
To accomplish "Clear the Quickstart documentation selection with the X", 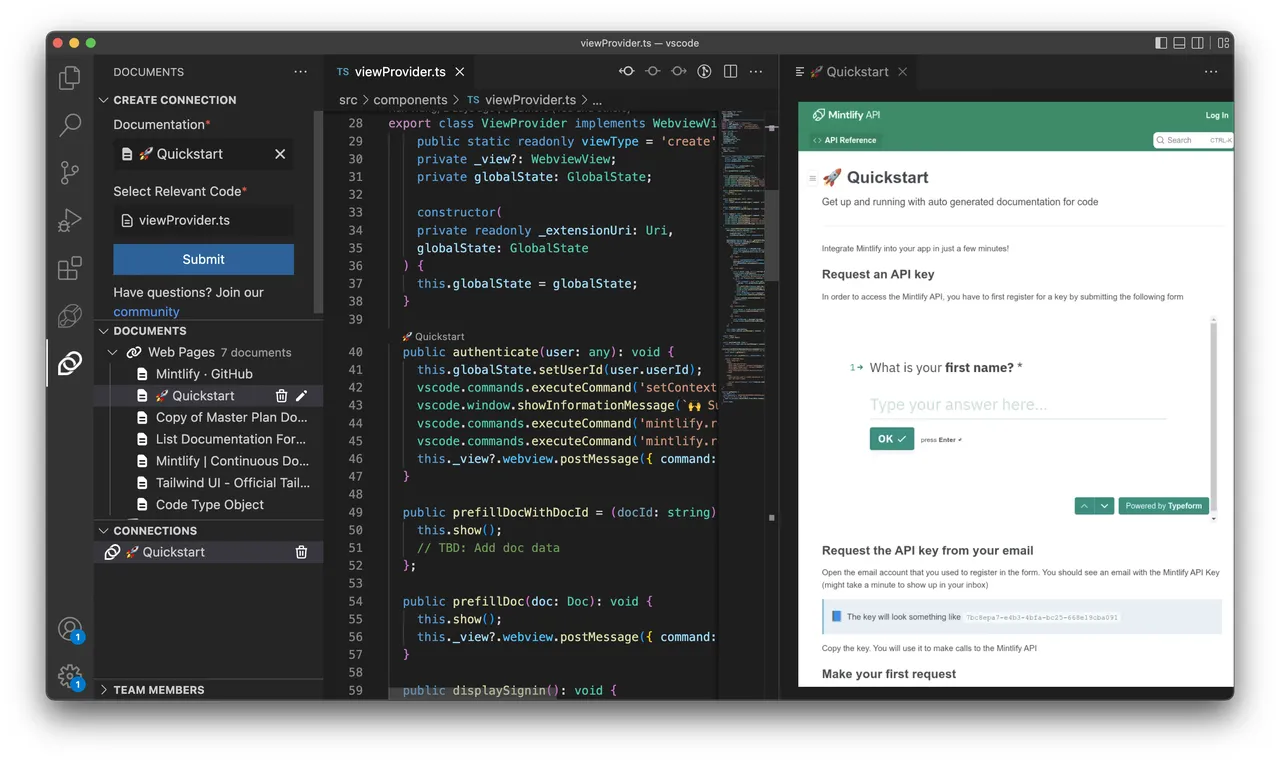I will pos(280,154).
